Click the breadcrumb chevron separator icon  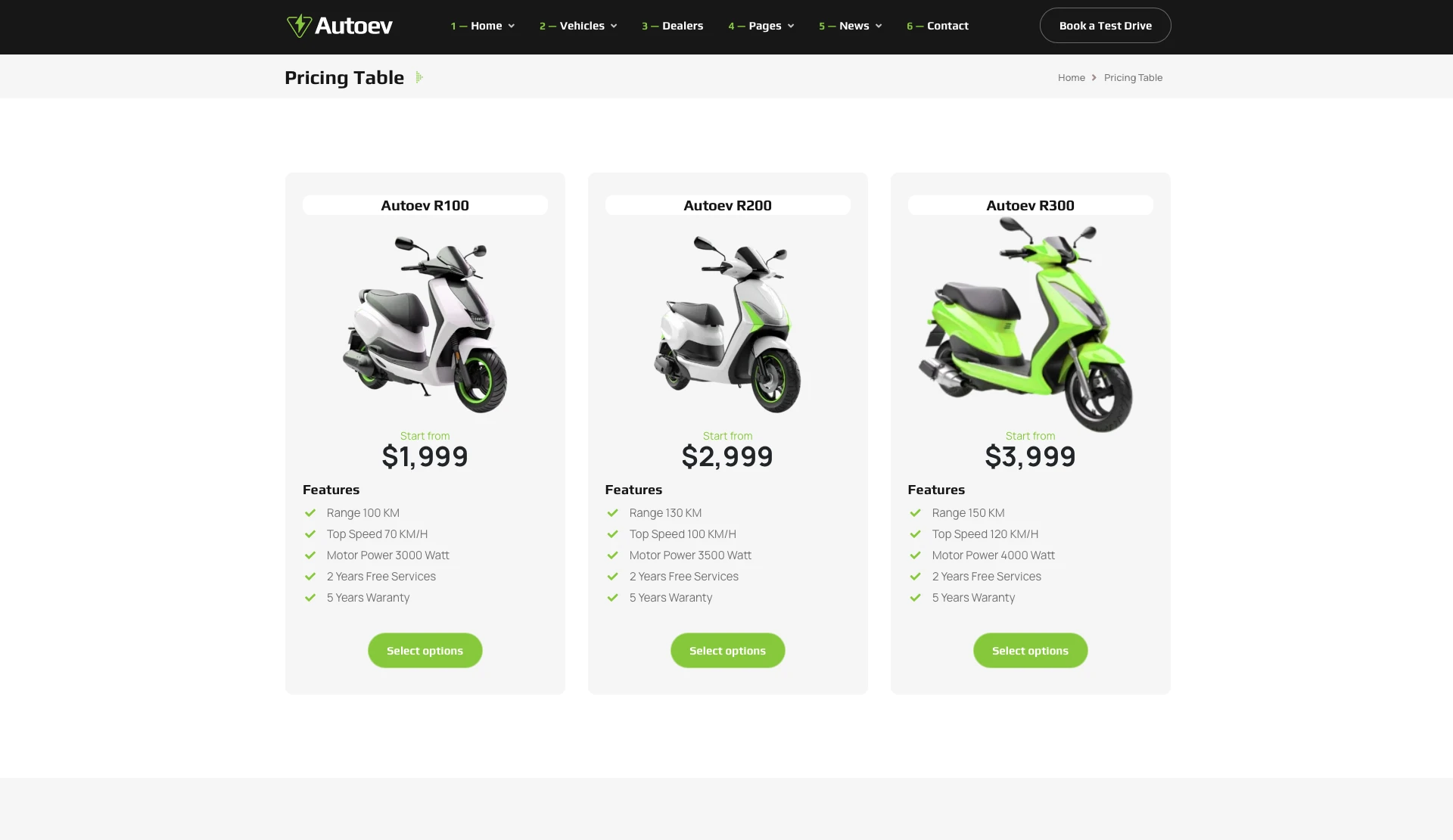pyautogui.click(x=1094, y=78)
